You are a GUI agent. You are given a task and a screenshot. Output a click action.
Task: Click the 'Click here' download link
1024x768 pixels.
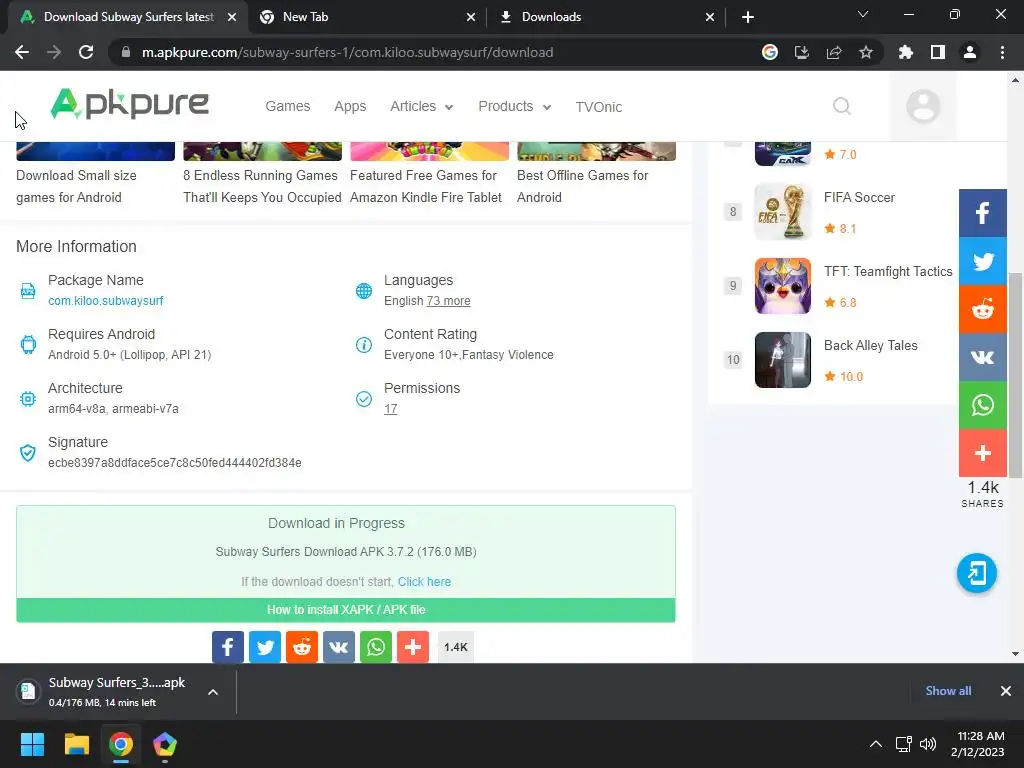pyautogui.click(x=424, y=582)
